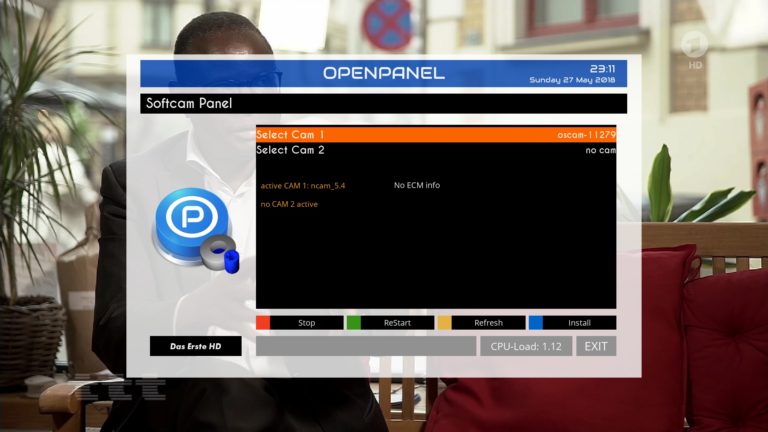
Task: Open the Install softcam option
Action: [579, 323]
